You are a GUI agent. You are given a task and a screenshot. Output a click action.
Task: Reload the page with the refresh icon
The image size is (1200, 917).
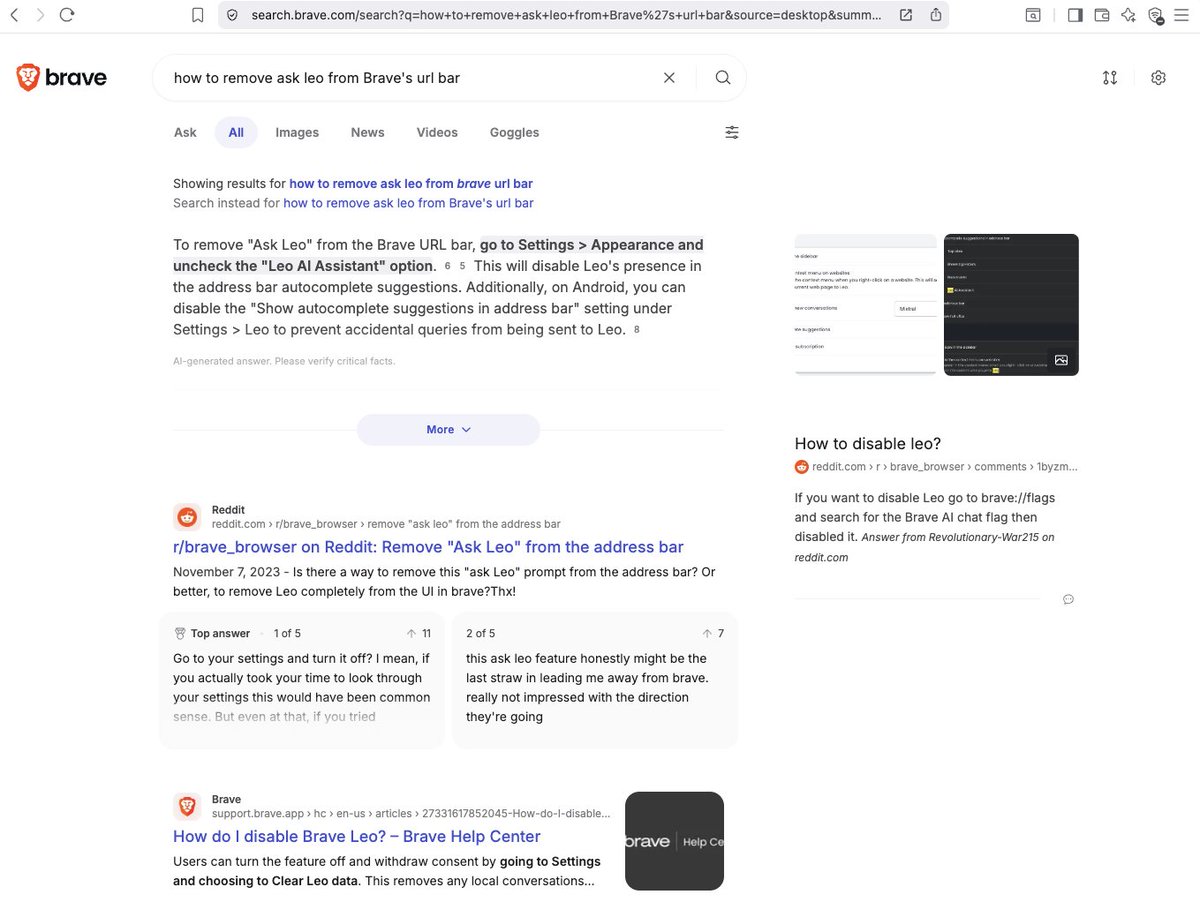pyautogui.click(x=67, y=15)
